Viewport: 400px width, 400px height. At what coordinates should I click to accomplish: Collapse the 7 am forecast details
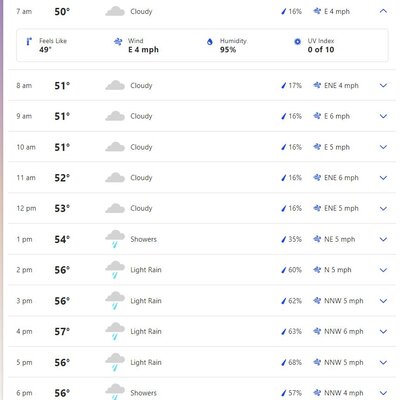point(383,11)
